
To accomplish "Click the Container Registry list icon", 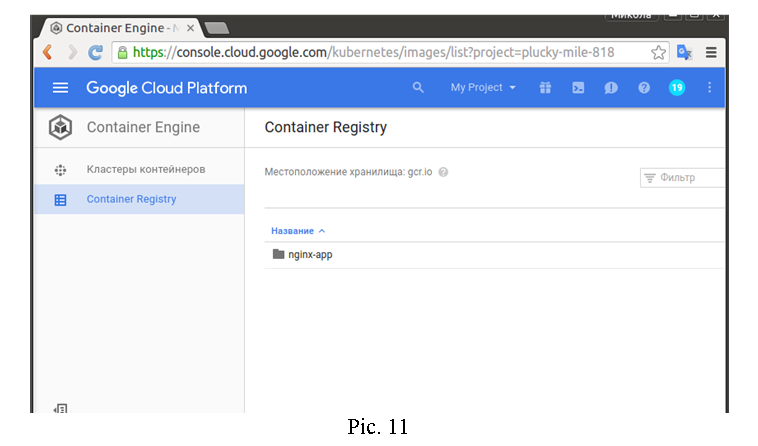I will click(x=60, y=200).
